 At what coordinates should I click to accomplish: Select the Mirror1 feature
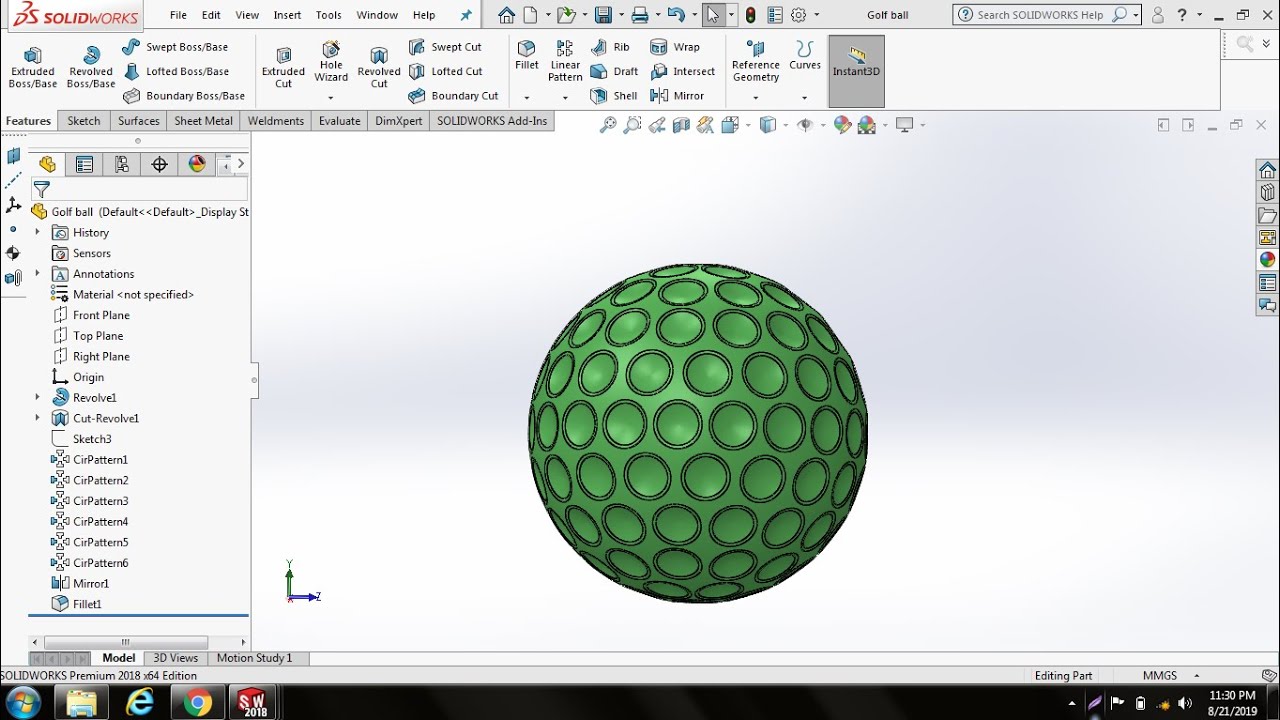click(81, 583)
